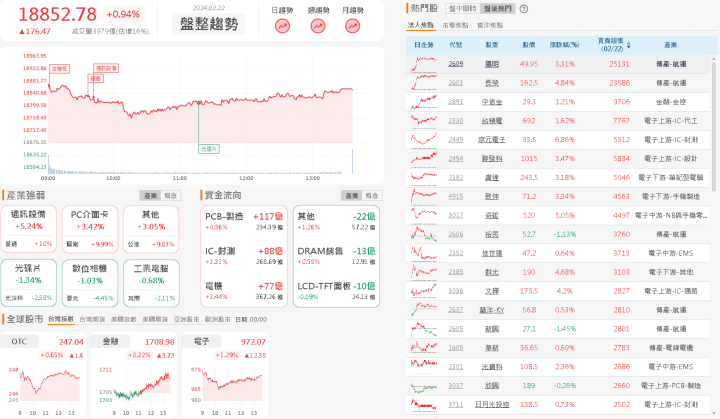Select 產業 toggle in 產業強弱 section
Image resolution: width=720 pixels, height=419 pixels.
(x=151, y=196)
